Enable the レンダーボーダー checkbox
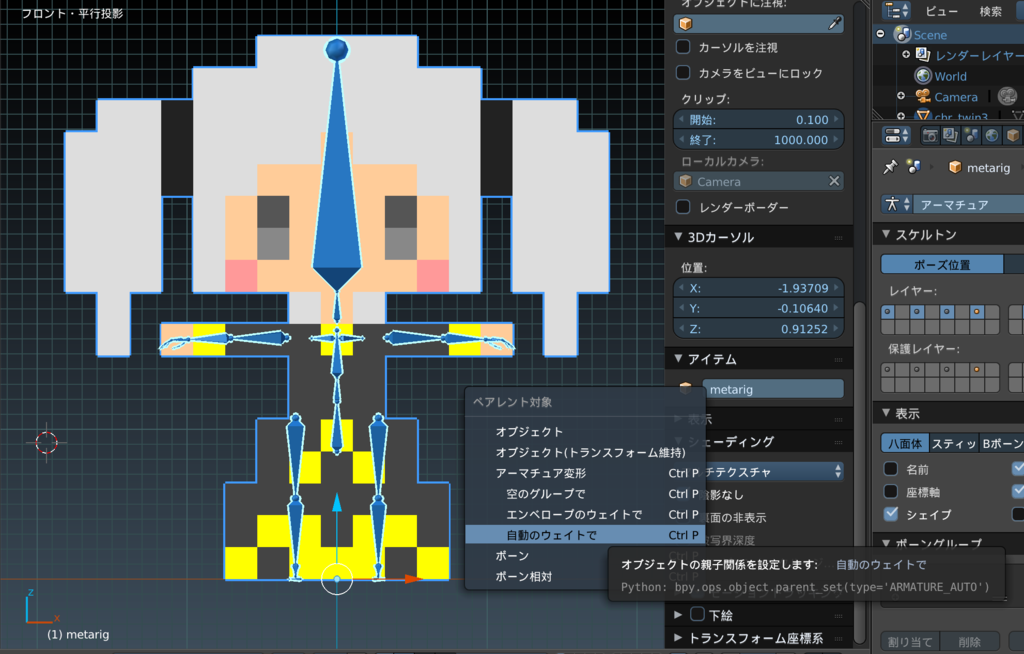 tap(683, 207)
